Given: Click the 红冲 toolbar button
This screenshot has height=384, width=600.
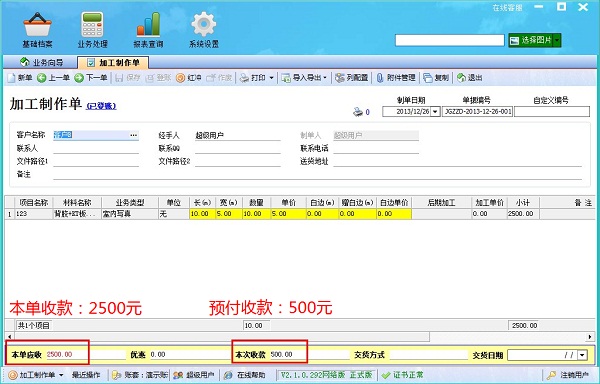Looking at the screenshot, I should tap(189, 78).
